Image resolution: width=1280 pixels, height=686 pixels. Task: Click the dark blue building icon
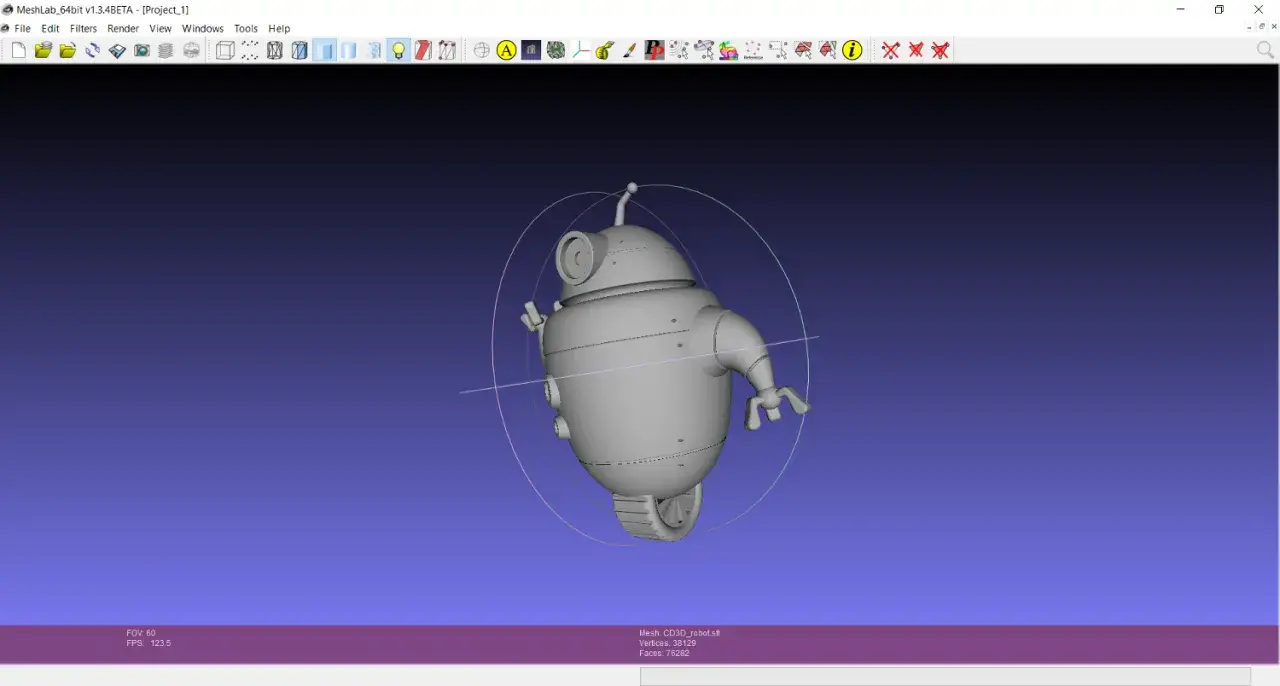pyautogui.click(x=531, y=50)
